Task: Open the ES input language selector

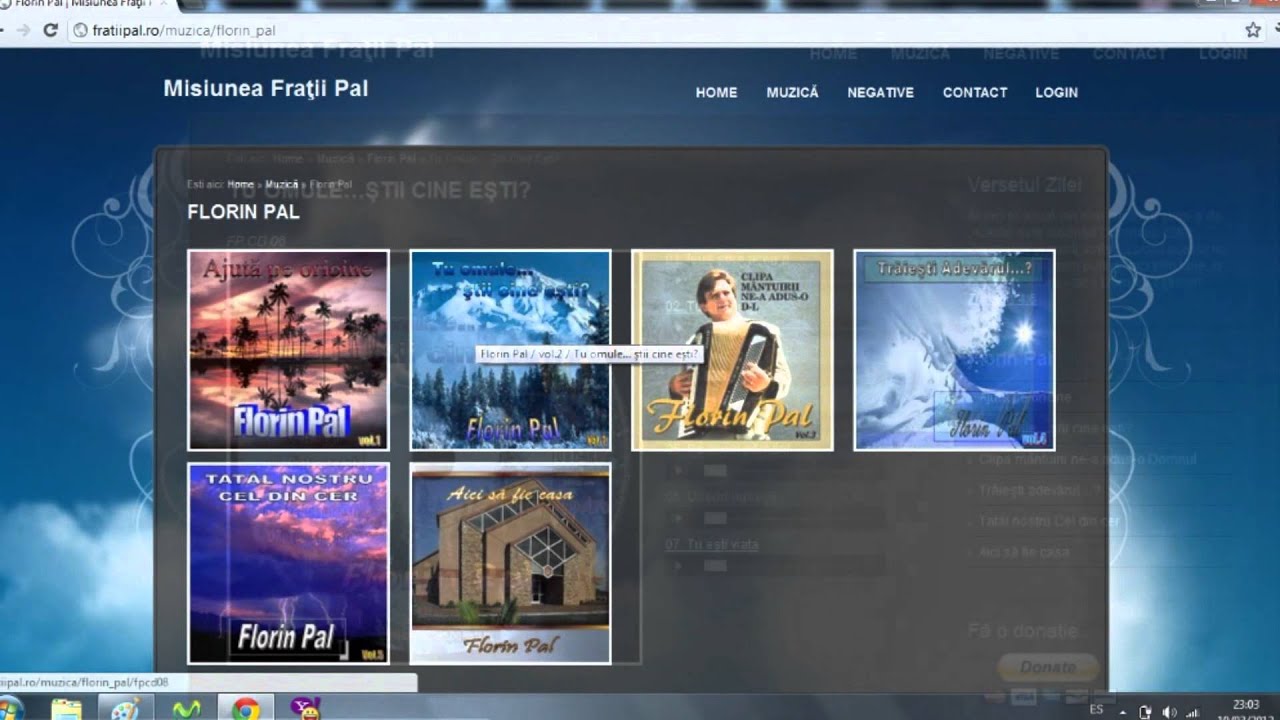Action: [1096, 710]
